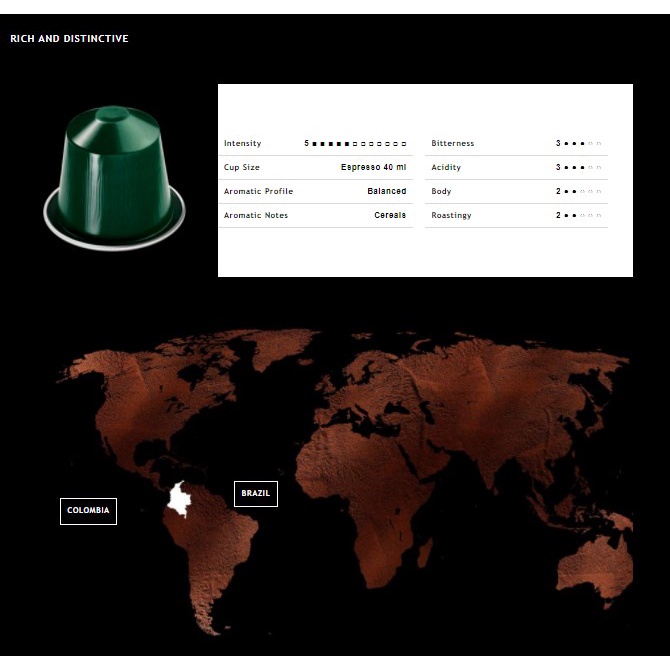
Task: Click the Espresso 40 ml cup size value
Action: point(373,168)
